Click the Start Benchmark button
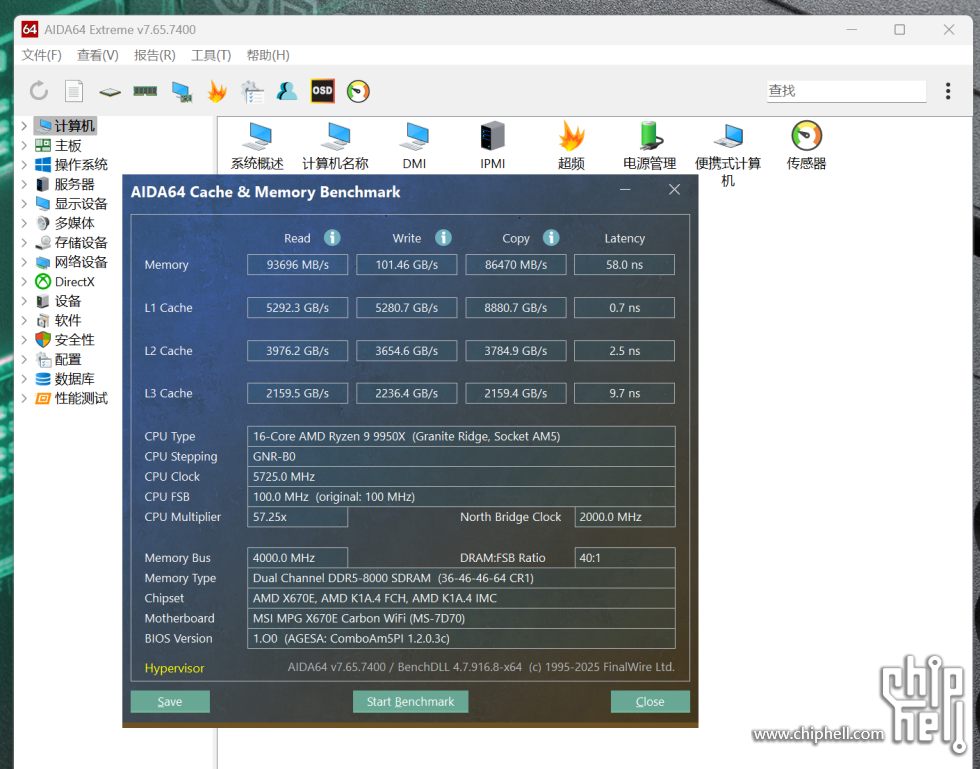 point(410,701)
